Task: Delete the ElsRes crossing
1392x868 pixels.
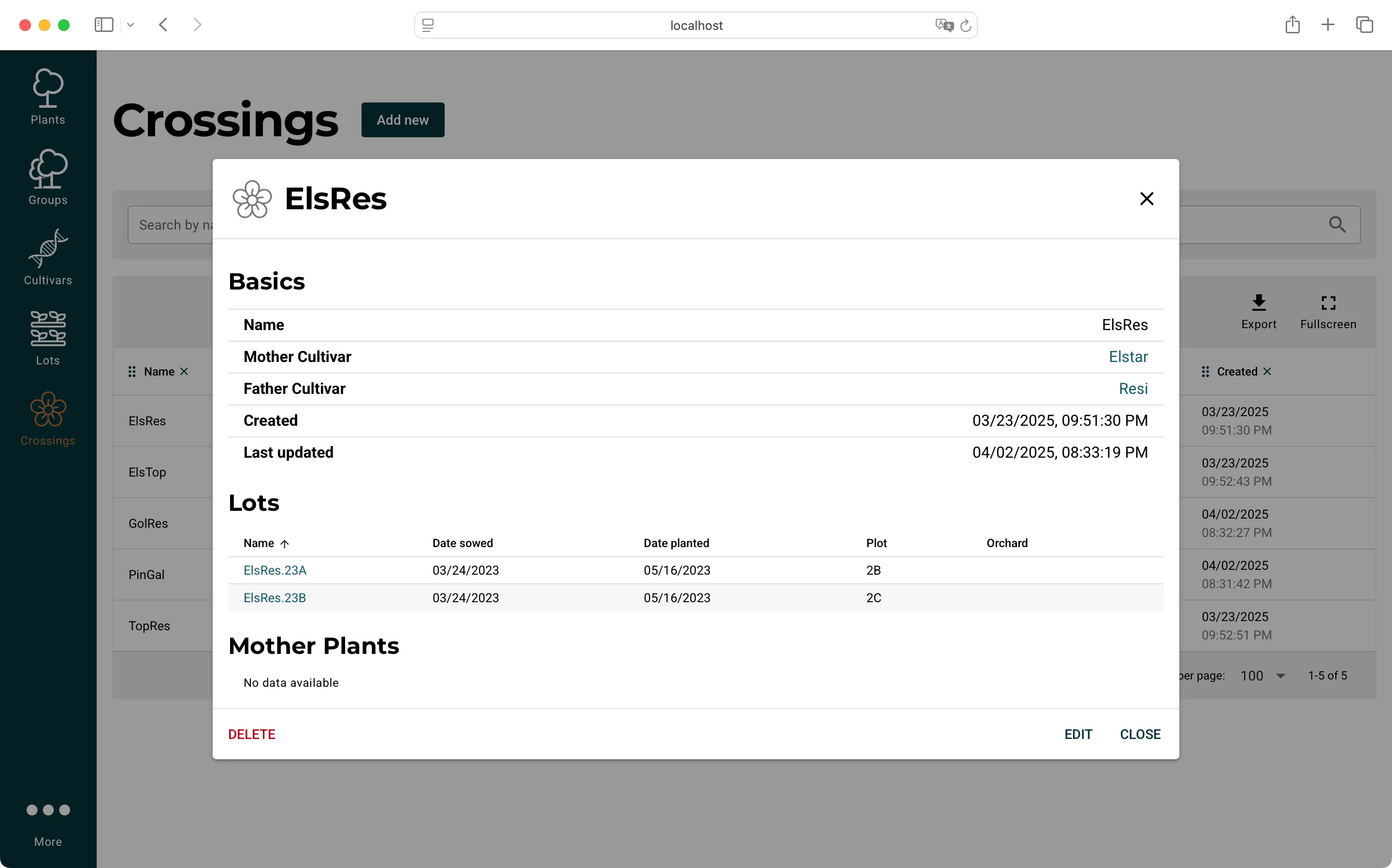Action: (x=251, y=734)
